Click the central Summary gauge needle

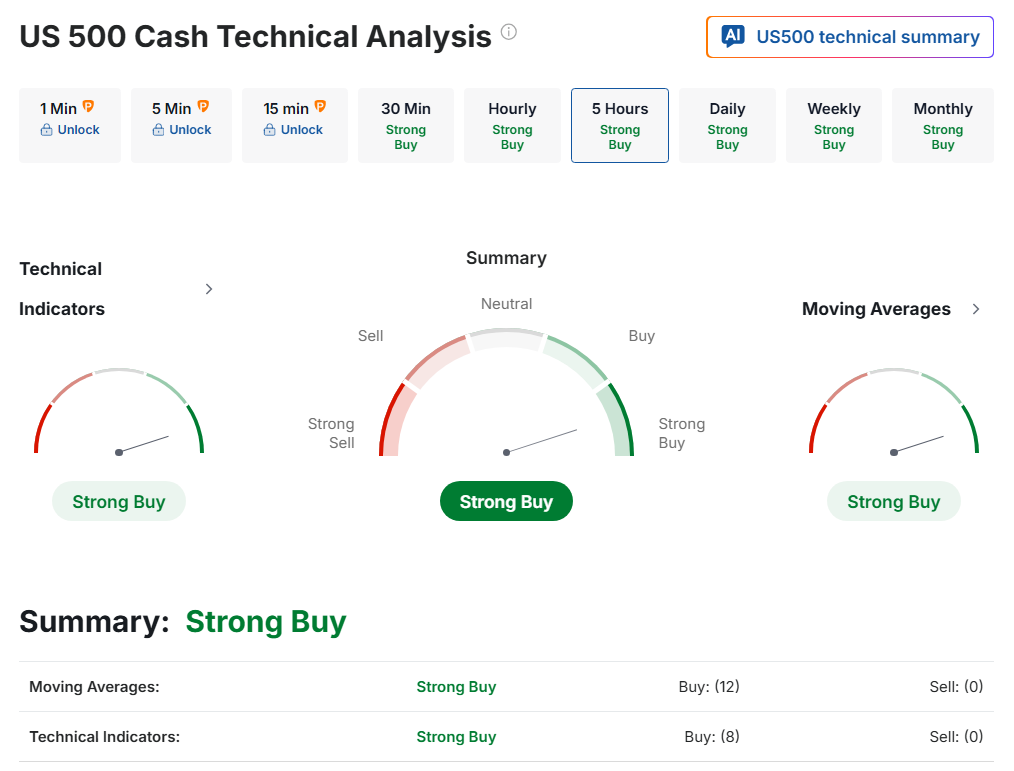tap(541, 441)
